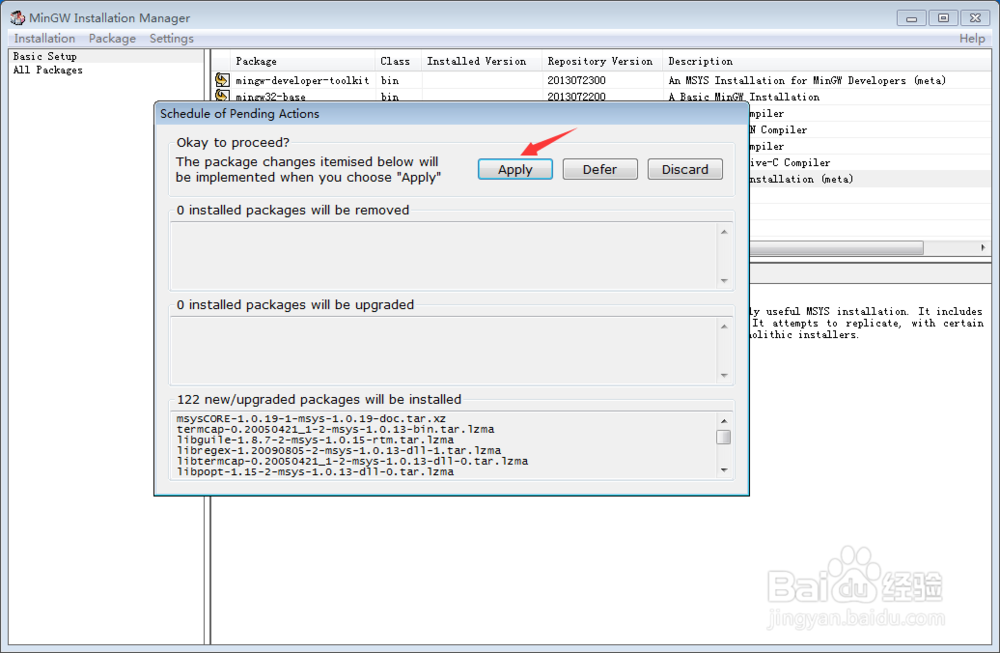Image resolution: width=1000 pixels, height=653 pixels.
Task: Click right arrow of package table scrollbar
Action: point(983,247)
